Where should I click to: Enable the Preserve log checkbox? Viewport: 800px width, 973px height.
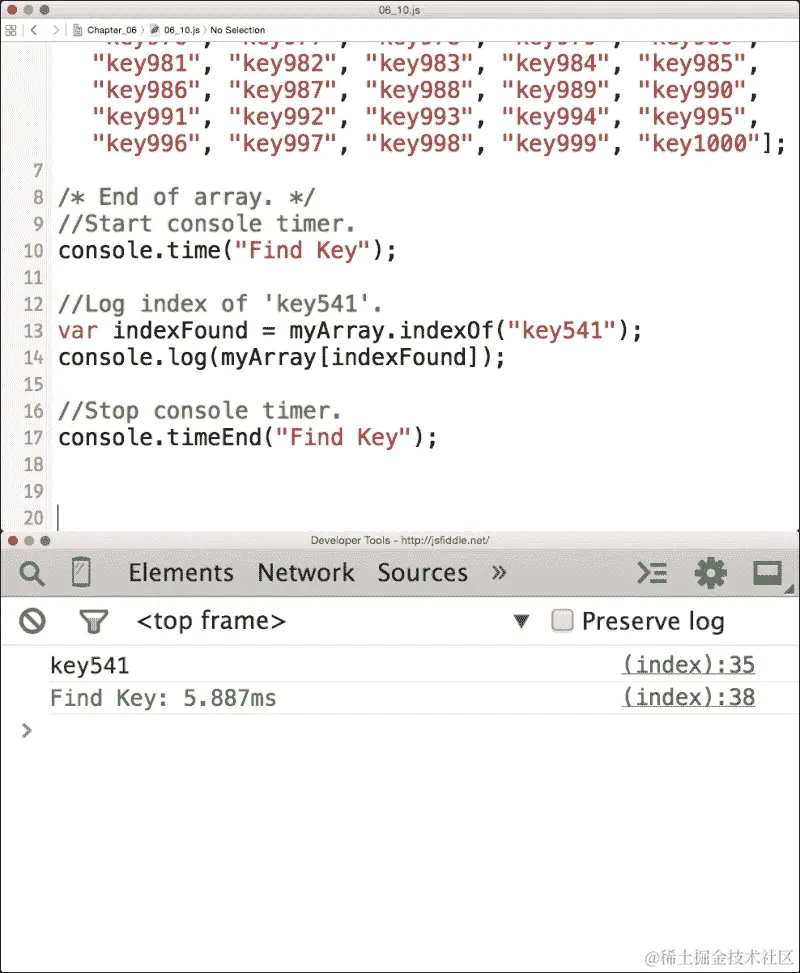coord(562,621)
